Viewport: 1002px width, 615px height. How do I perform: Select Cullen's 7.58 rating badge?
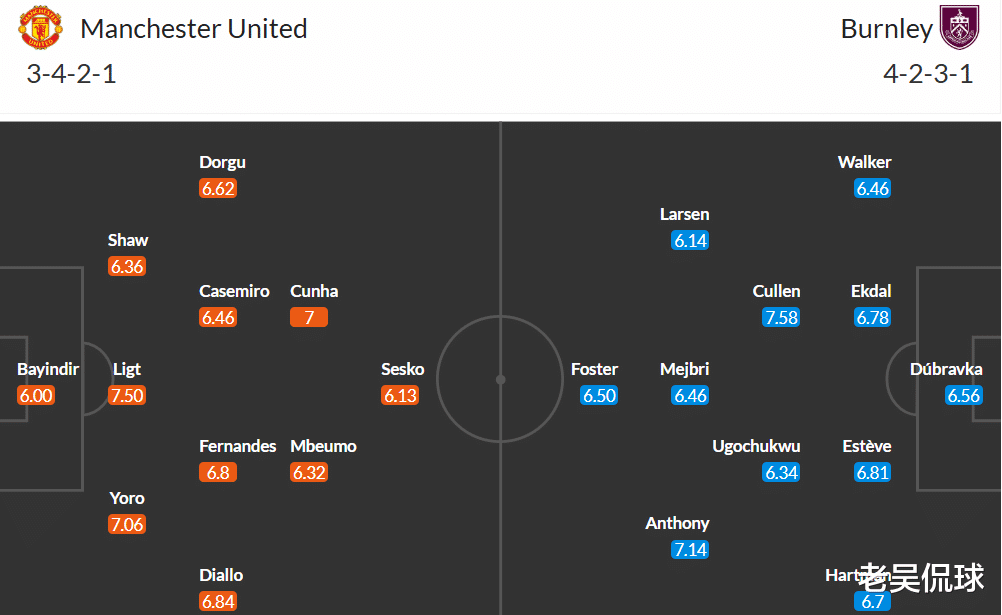point(781,318)
